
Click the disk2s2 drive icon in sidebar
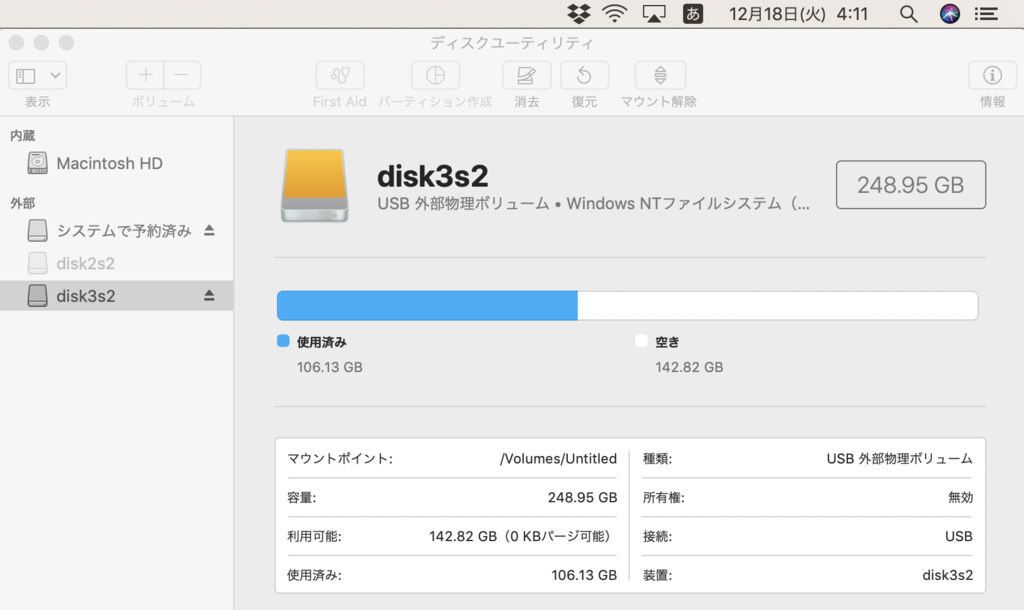pyautogui.click(x=37, y=263)
